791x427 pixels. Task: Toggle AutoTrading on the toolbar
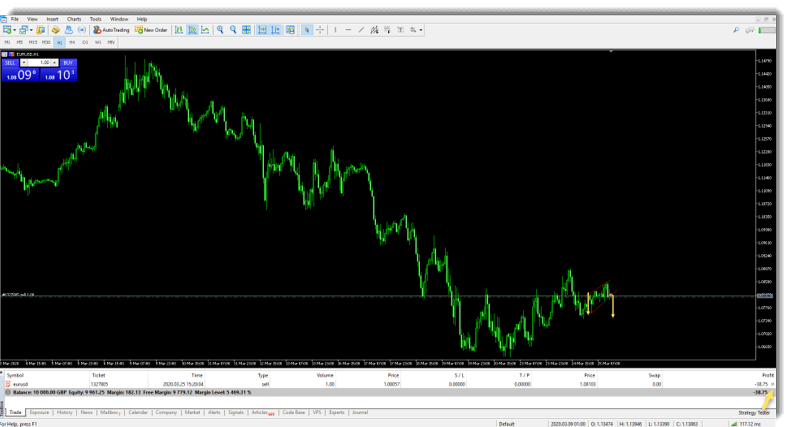click(x=110, y=30)
